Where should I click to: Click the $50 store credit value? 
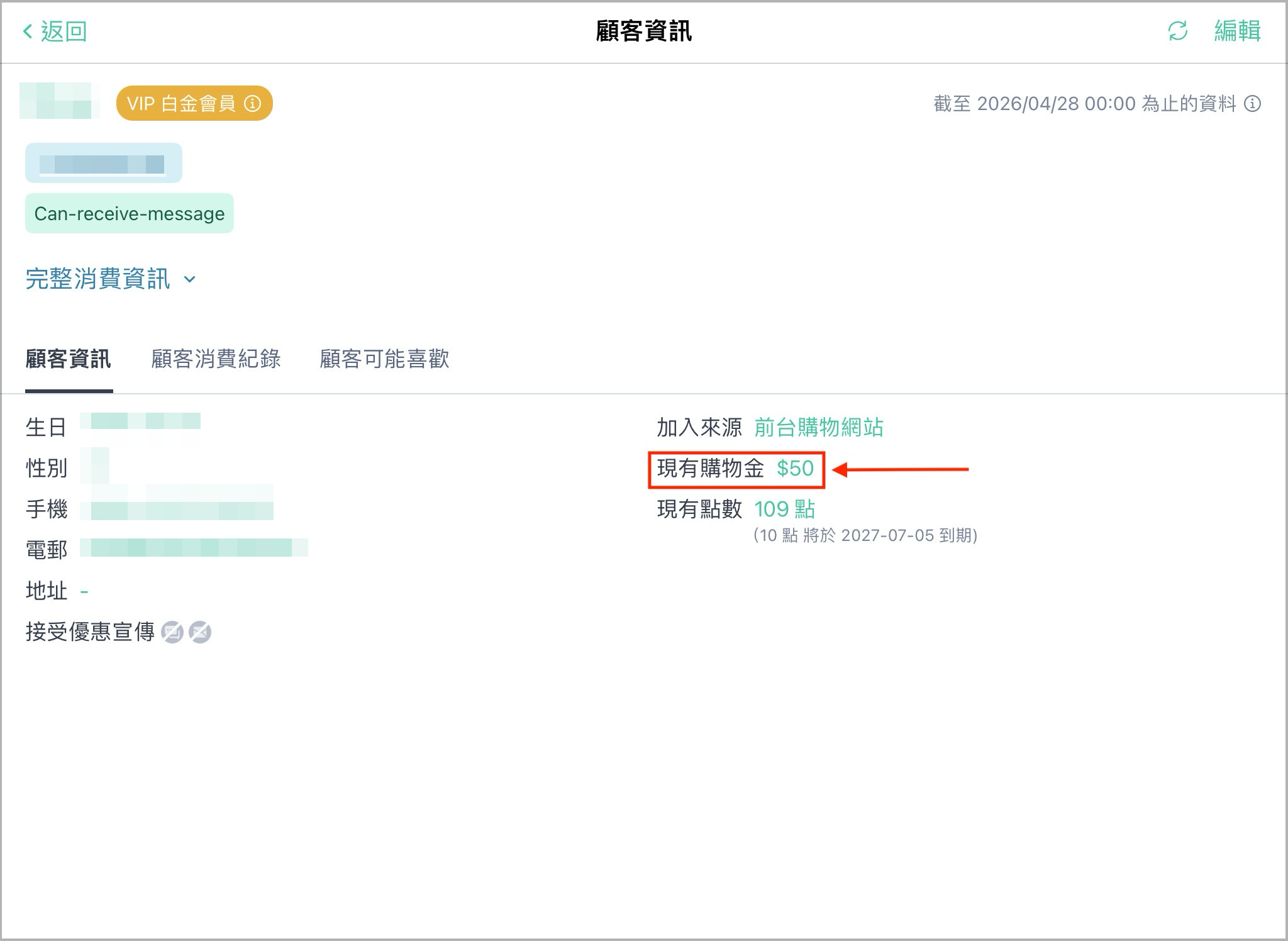point(795,469)
